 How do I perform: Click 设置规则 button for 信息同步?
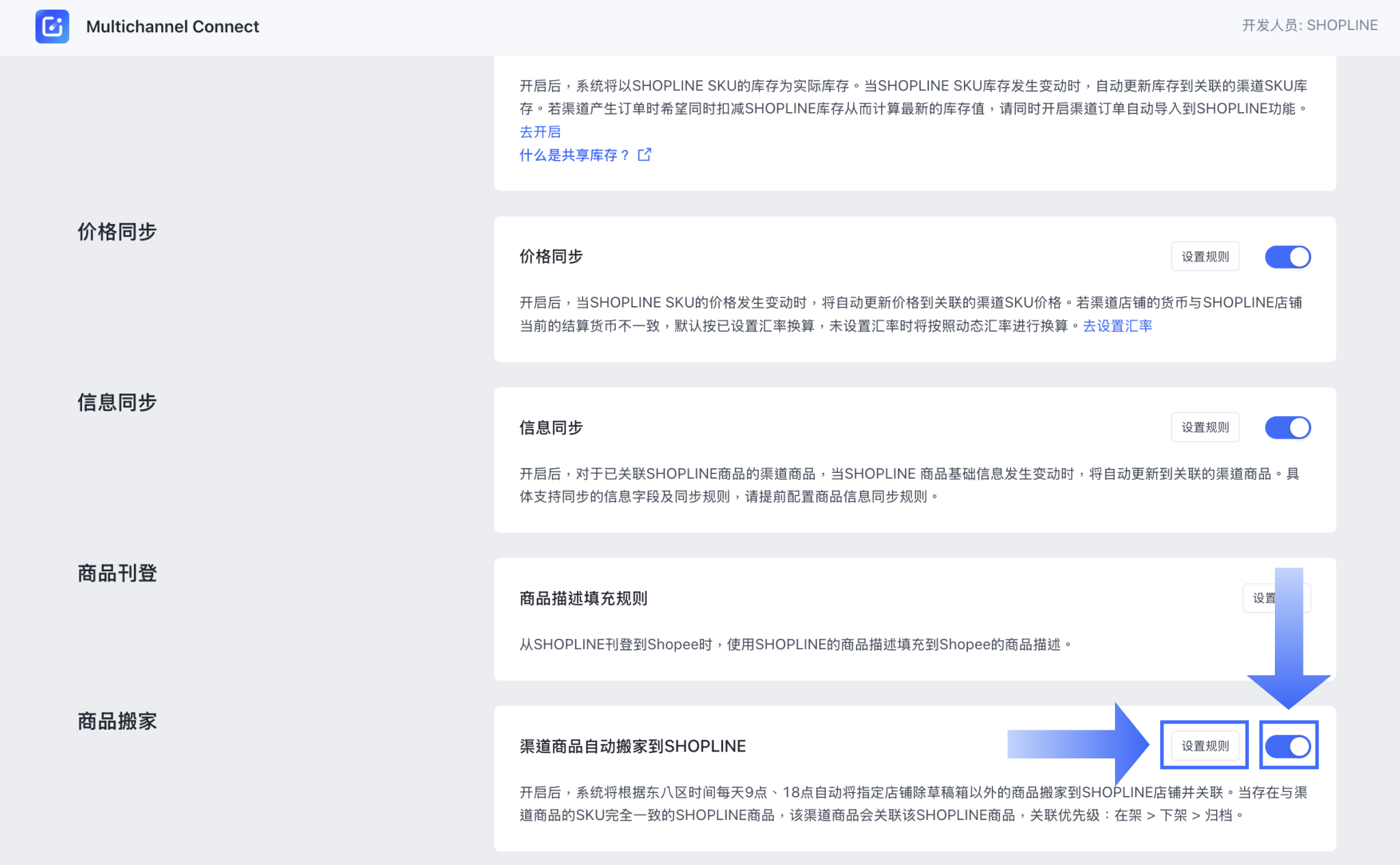click(x=1204, y=428)
